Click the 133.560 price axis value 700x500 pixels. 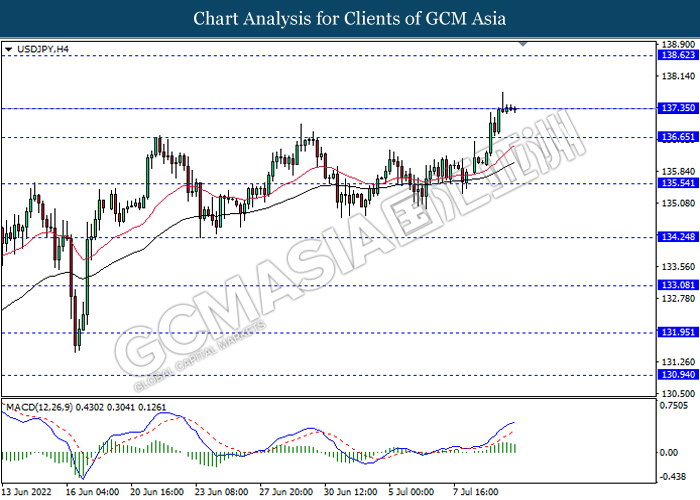[x=678, y=267]
